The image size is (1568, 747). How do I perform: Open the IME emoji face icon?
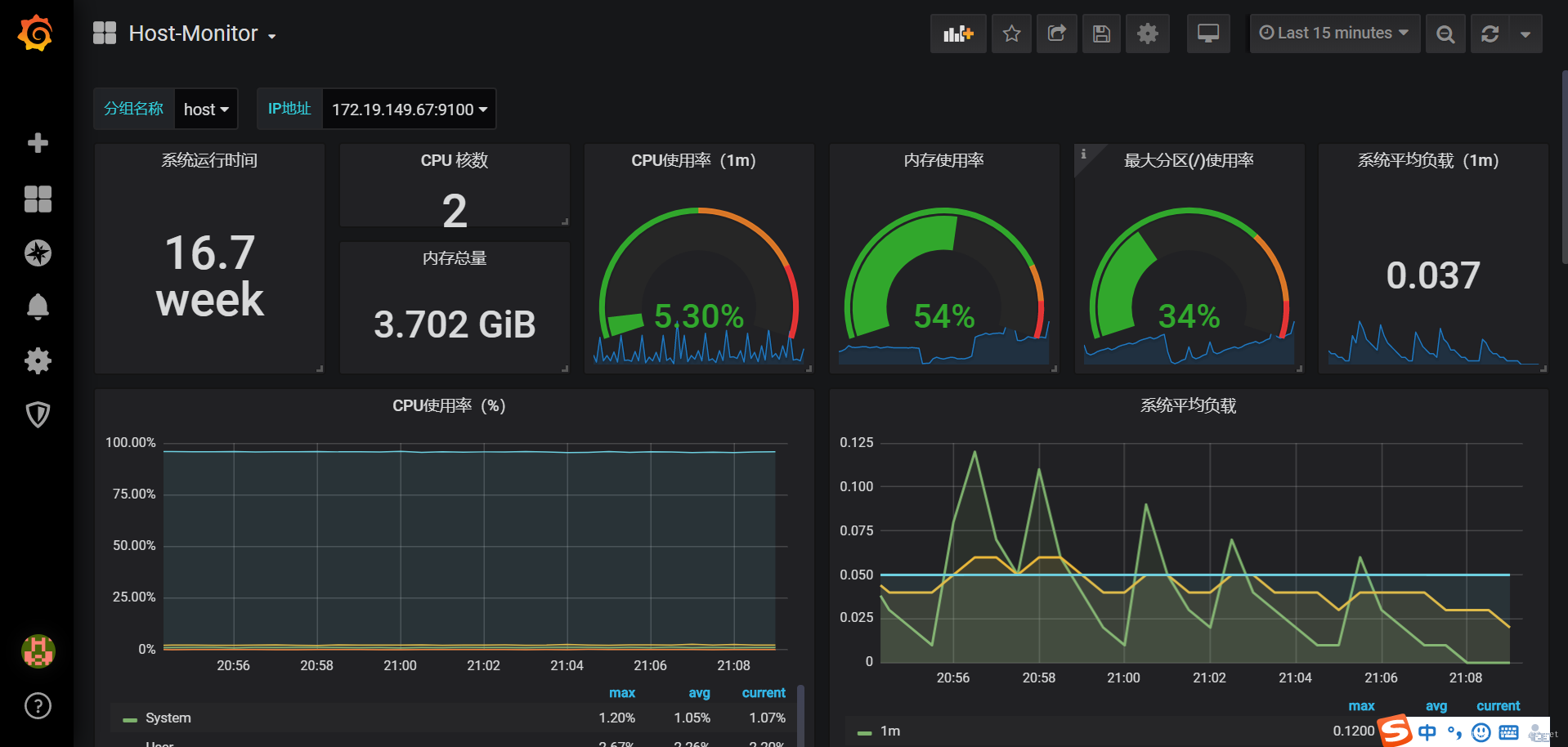1481,732
